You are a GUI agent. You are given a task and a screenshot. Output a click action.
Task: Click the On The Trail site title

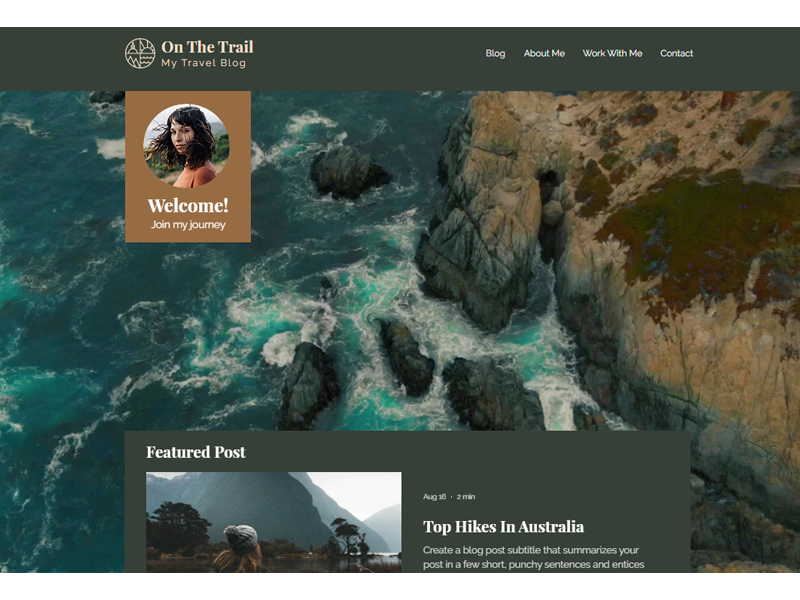(207, 47)
